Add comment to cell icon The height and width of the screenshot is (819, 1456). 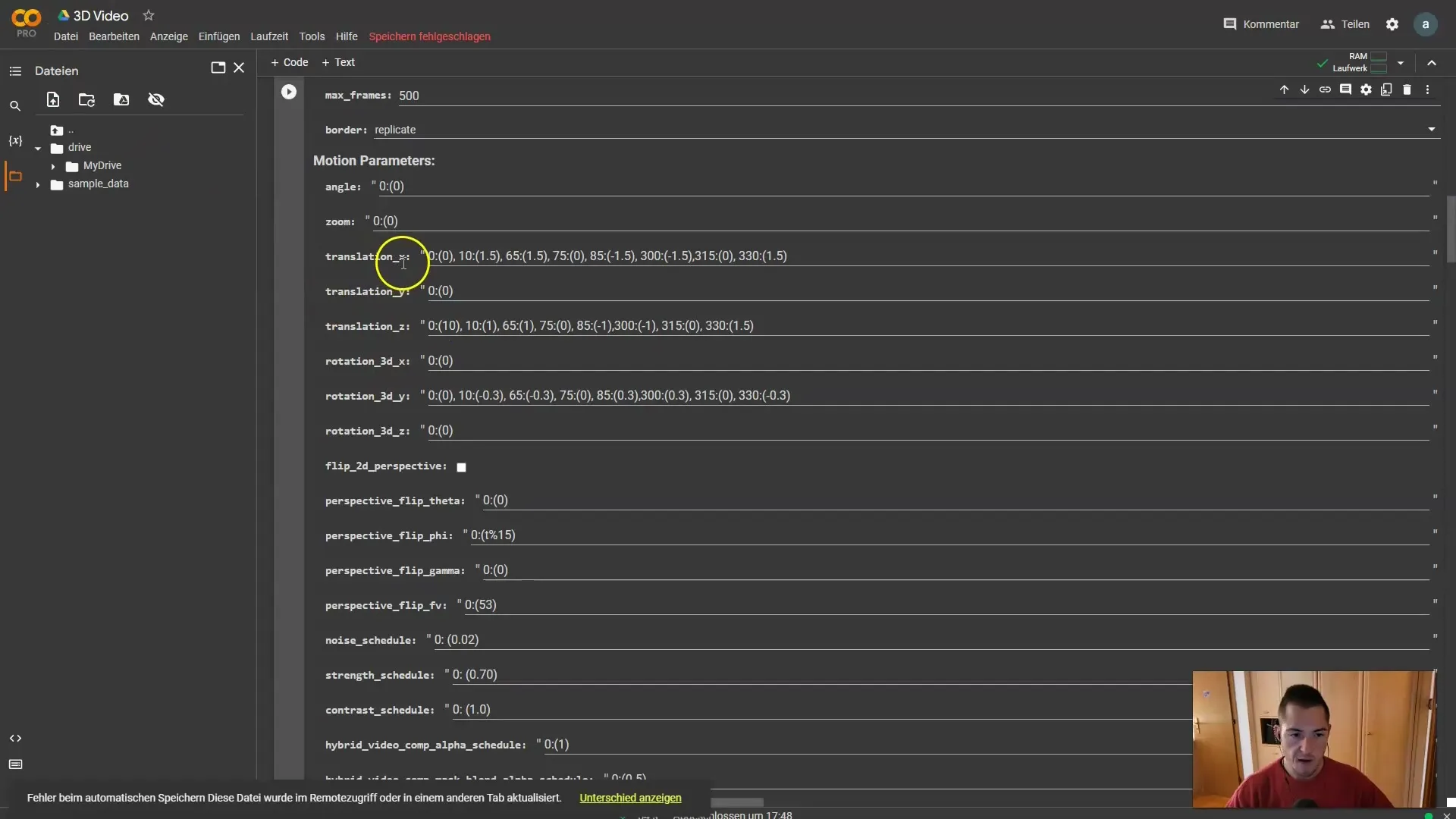click(1345, 89)
